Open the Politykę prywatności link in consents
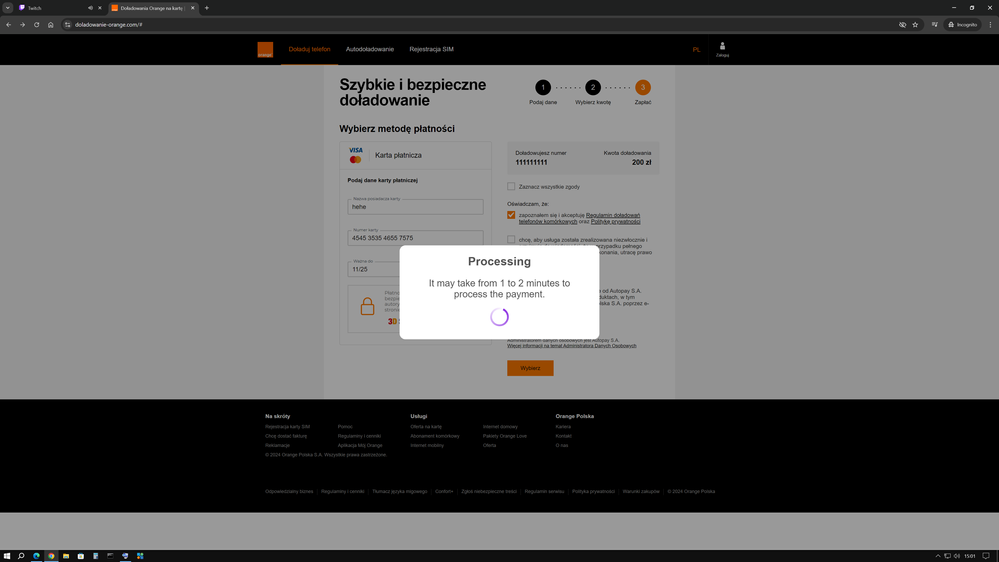 [x=615, y=222]
